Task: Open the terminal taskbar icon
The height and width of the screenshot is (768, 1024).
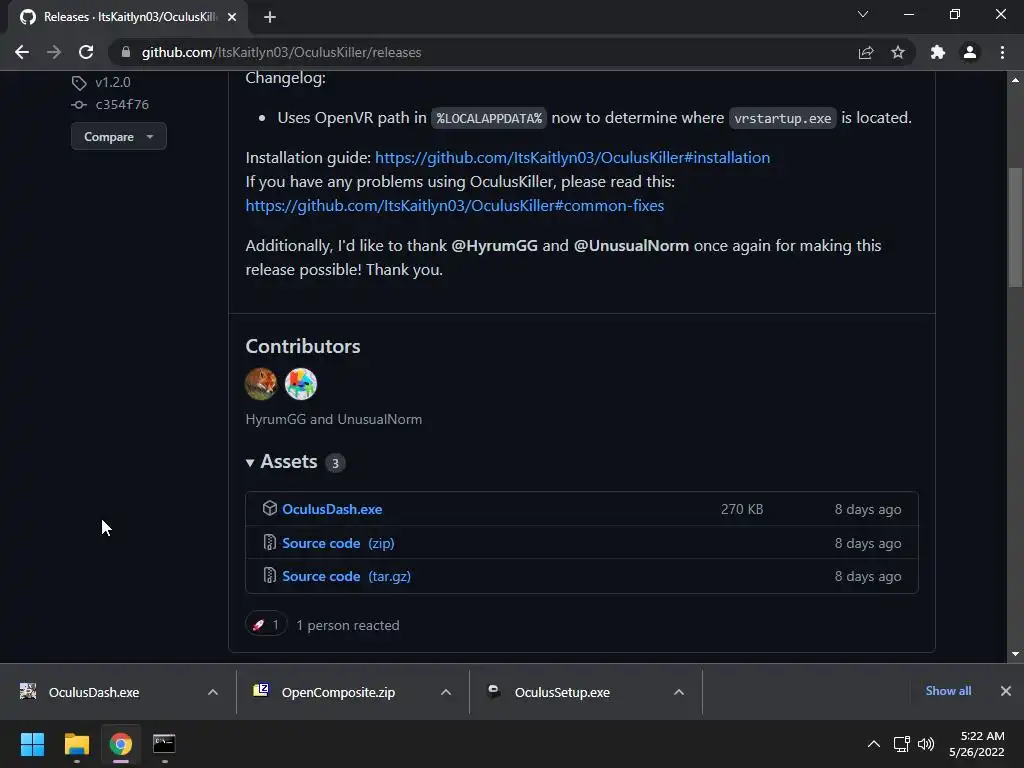Action: (164, 744)
